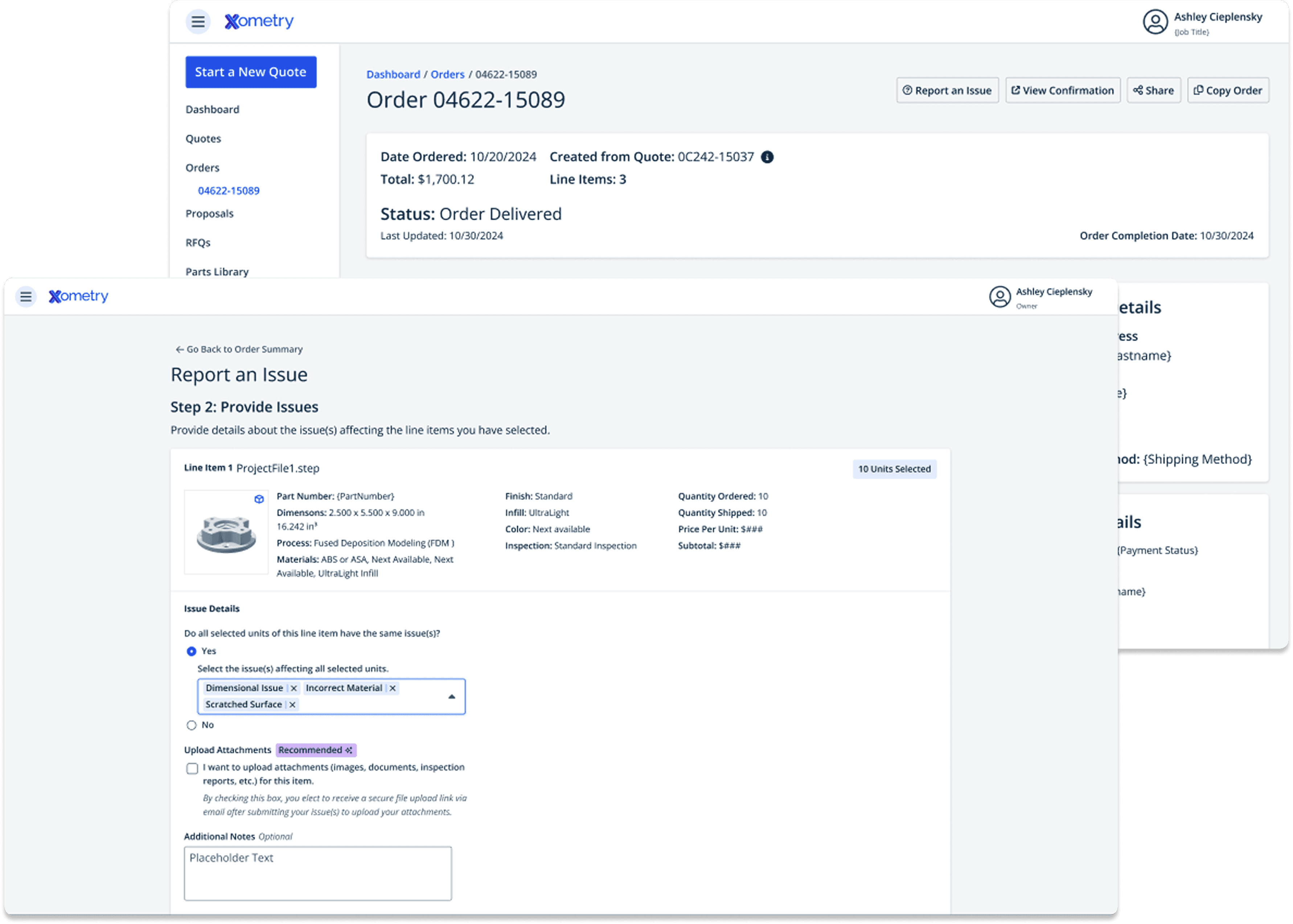Select the No radio button
This screenshot has width=1293, height=924.
point(192,725)
